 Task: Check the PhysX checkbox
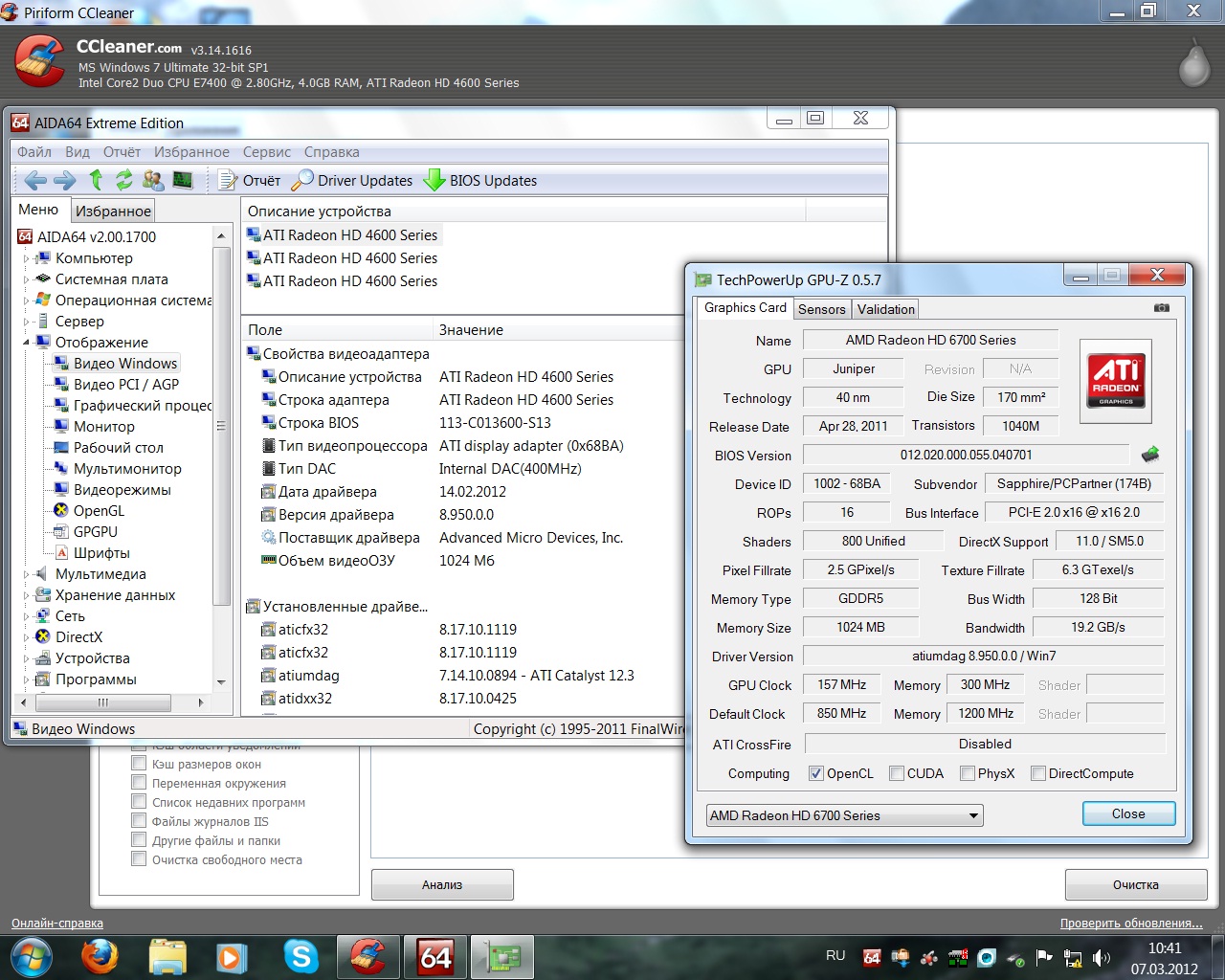pos(968,773)
